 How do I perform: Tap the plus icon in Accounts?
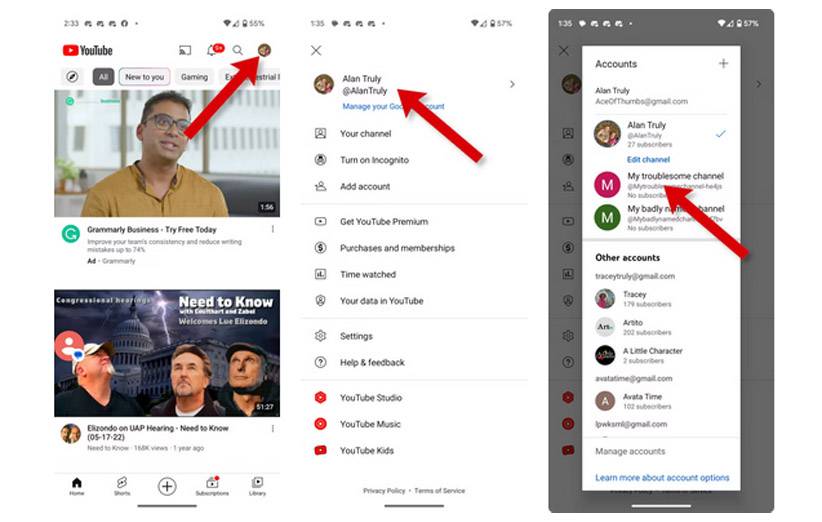click(723, 63)
